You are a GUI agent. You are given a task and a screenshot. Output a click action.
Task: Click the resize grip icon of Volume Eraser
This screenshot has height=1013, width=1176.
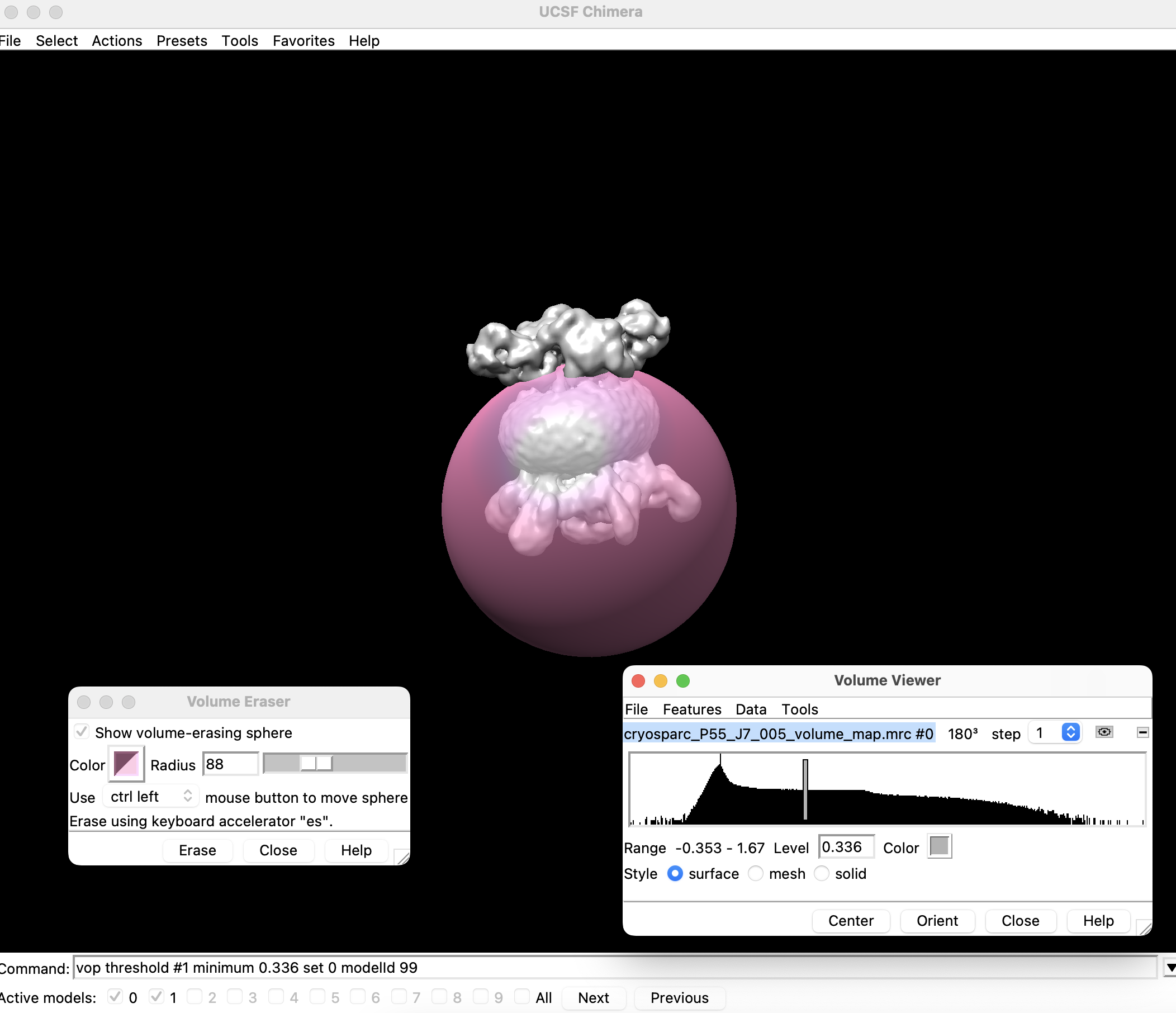click(403, 858)
